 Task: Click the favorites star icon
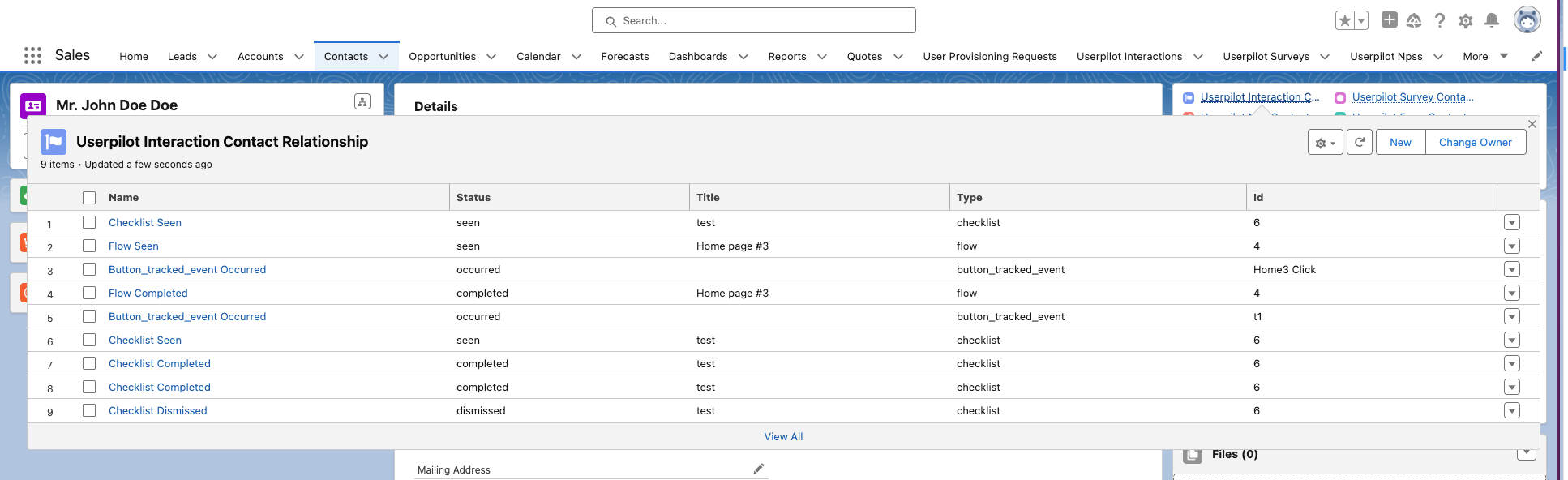click(x=1344, y=20)
